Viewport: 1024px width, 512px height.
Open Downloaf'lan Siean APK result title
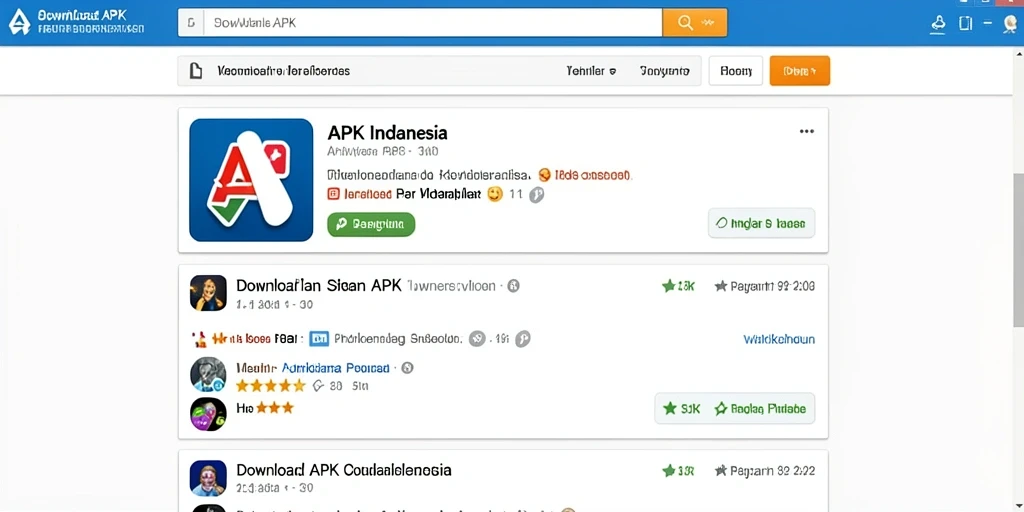click(x=319, y=285)
